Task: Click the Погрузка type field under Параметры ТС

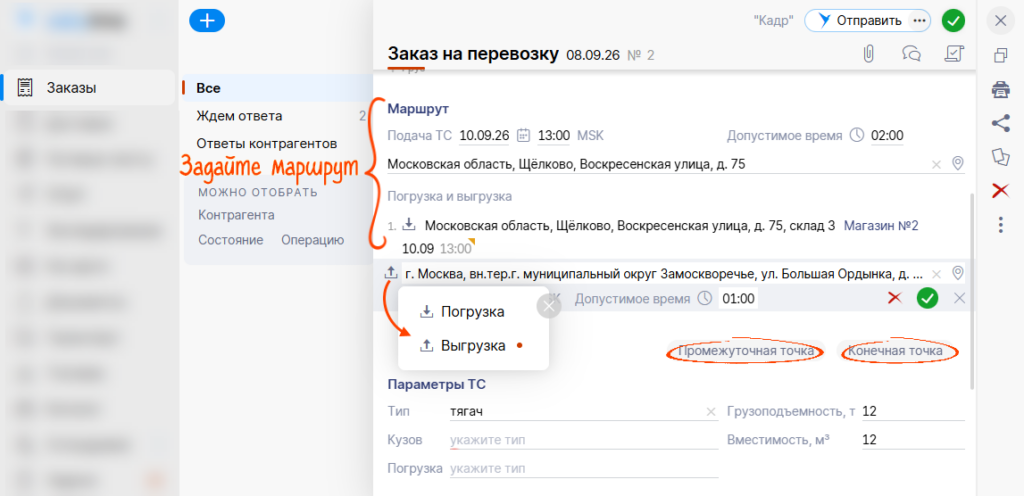Action: pos(584,469)
